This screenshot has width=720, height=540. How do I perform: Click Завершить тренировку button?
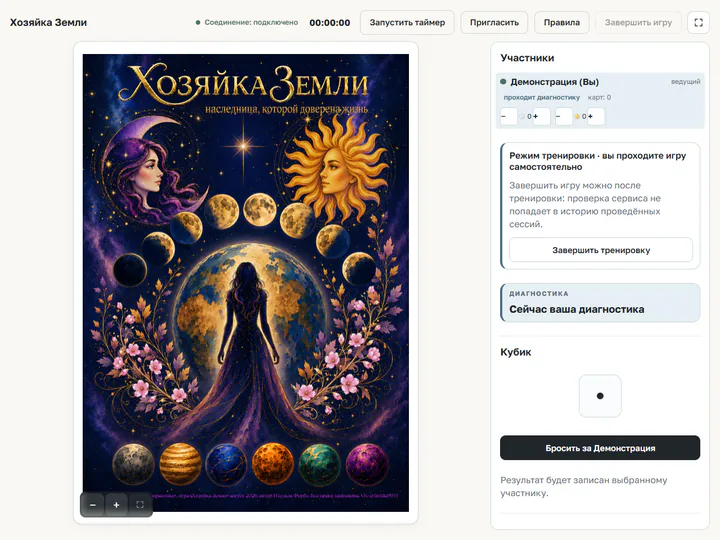tap(601, 250)
